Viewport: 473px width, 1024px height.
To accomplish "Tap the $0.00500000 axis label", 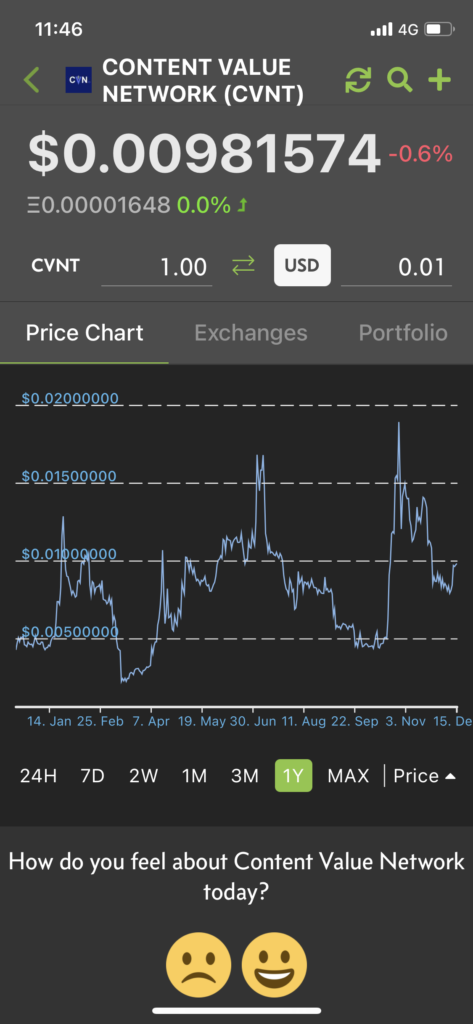I will (x=70, y=632).
